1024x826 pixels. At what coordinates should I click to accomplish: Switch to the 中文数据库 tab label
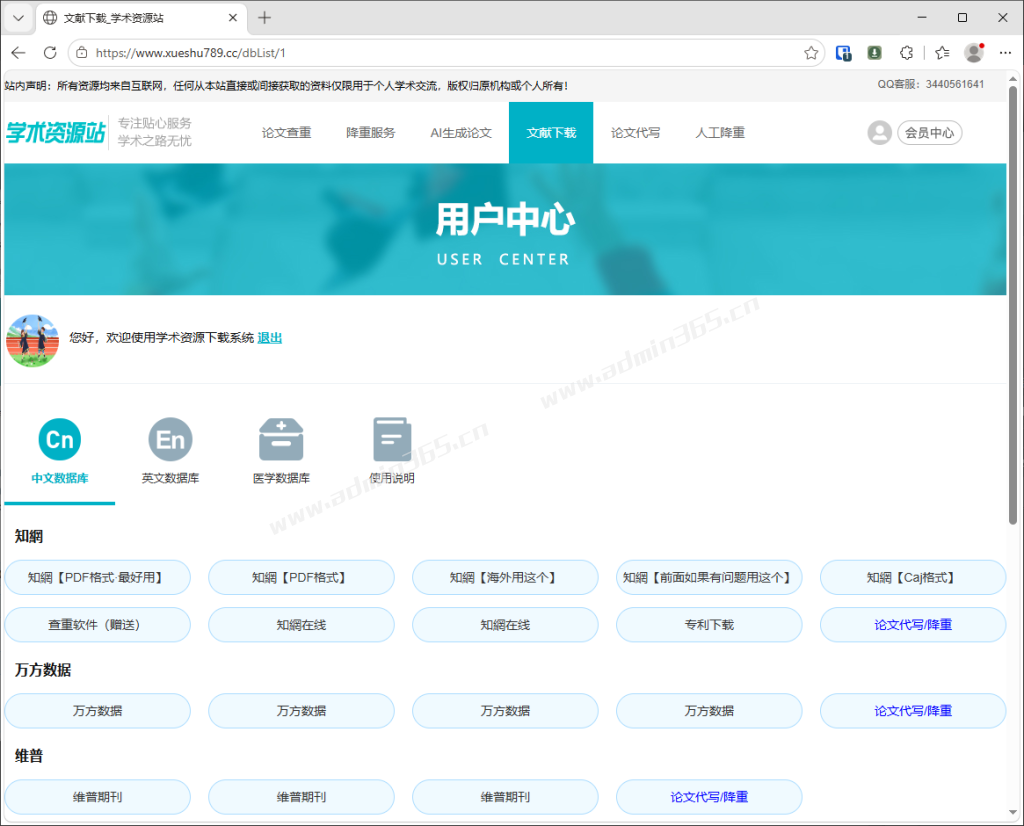click(x=59, y=478)
